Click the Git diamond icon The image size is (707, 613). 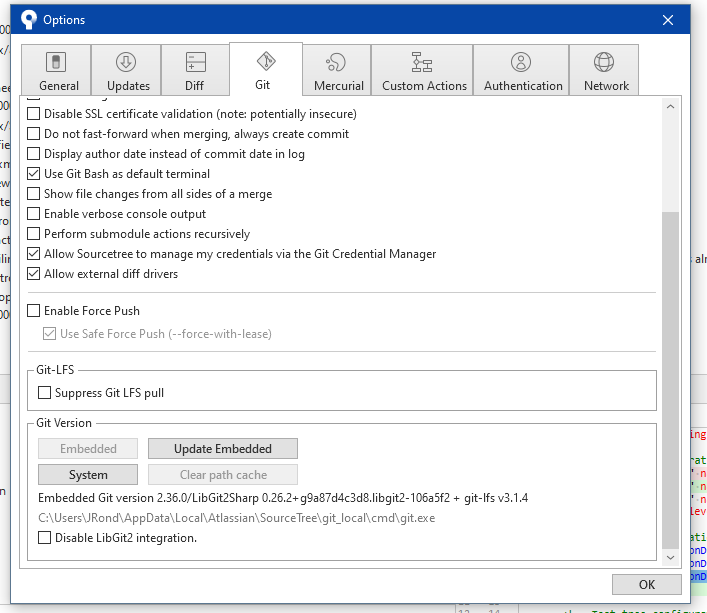(x=266, y=61)
